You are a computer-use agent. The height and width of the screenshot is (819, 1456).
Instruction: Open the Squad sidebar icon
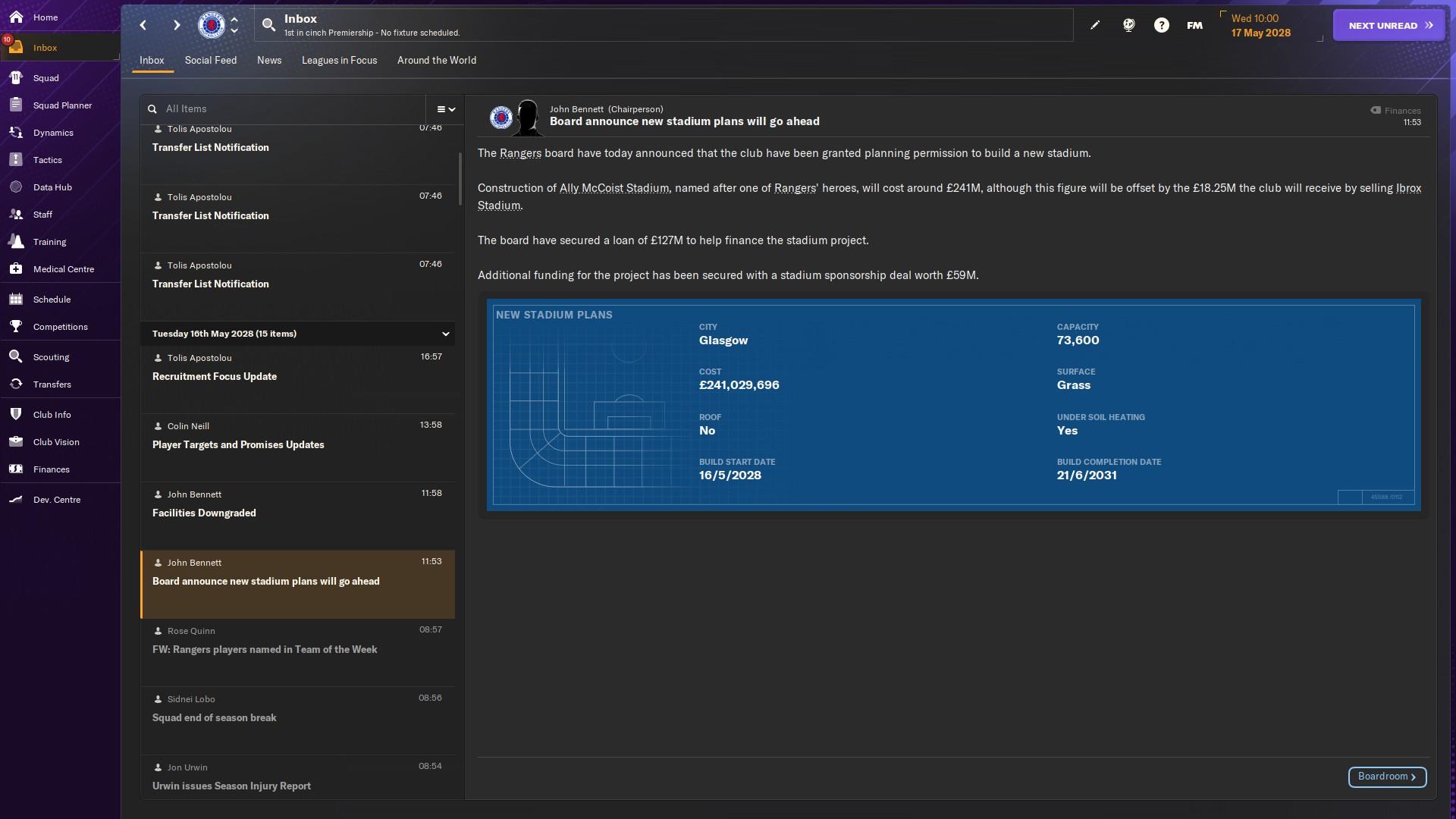(x=16, y=77)
